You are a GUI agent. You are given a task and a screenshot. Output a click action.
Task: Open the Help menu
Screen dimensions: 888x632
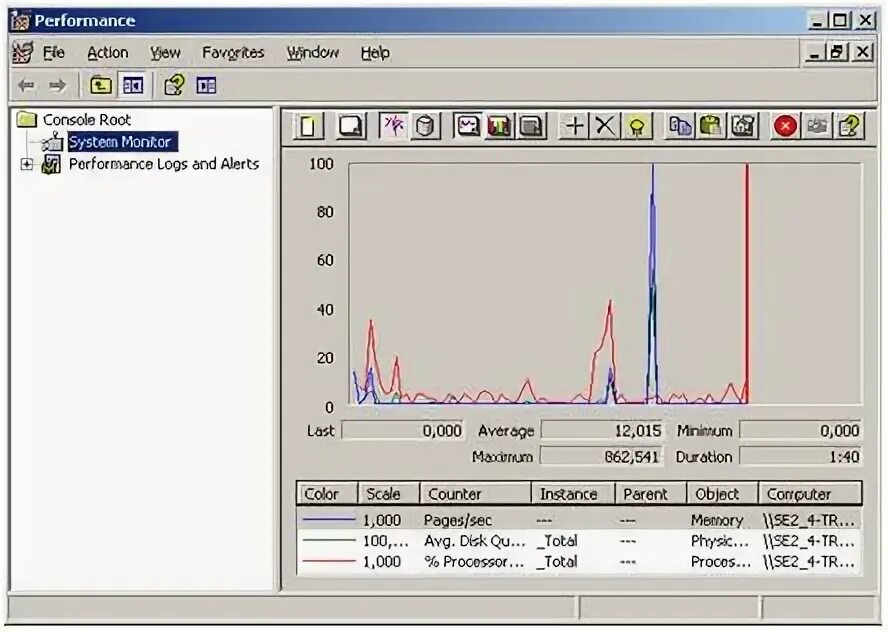375,53
